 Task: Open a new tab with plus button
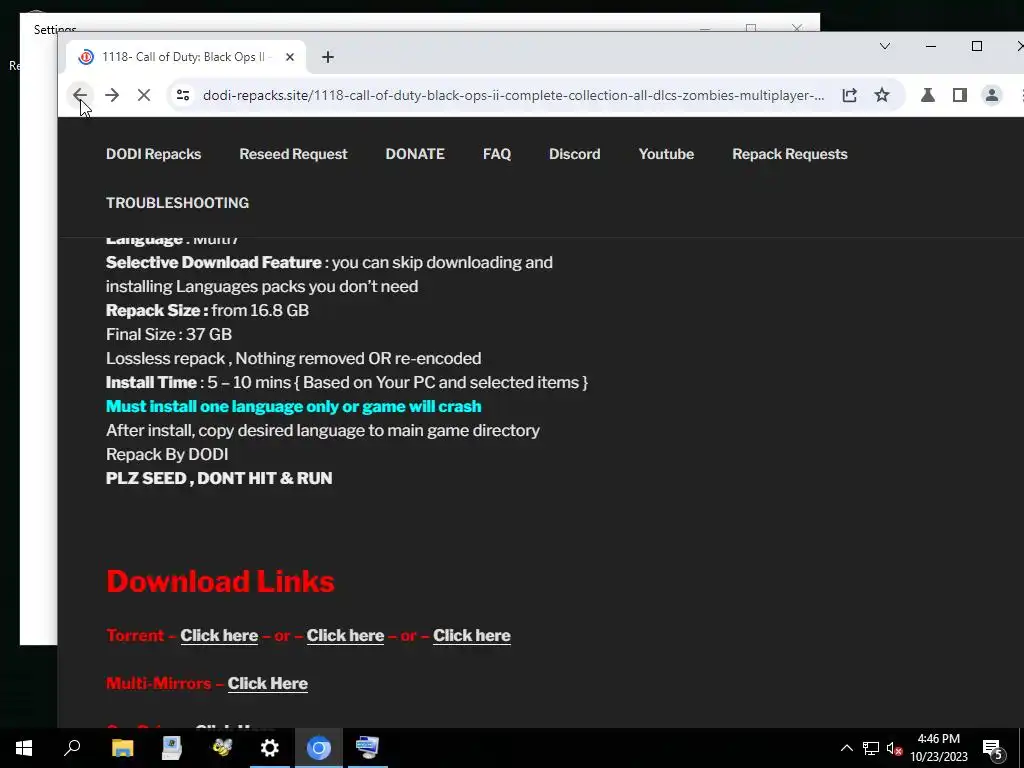point(328,57)
